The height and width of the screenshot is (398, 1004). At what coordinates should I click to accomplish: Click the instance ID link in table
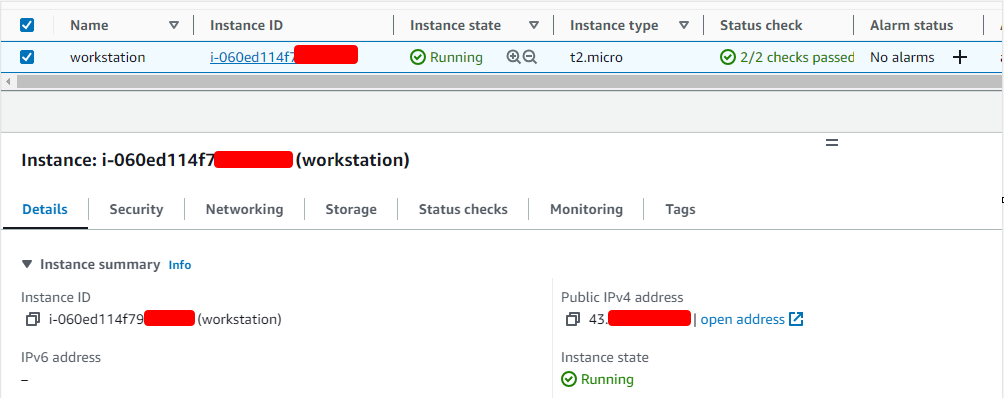point(284,57)
